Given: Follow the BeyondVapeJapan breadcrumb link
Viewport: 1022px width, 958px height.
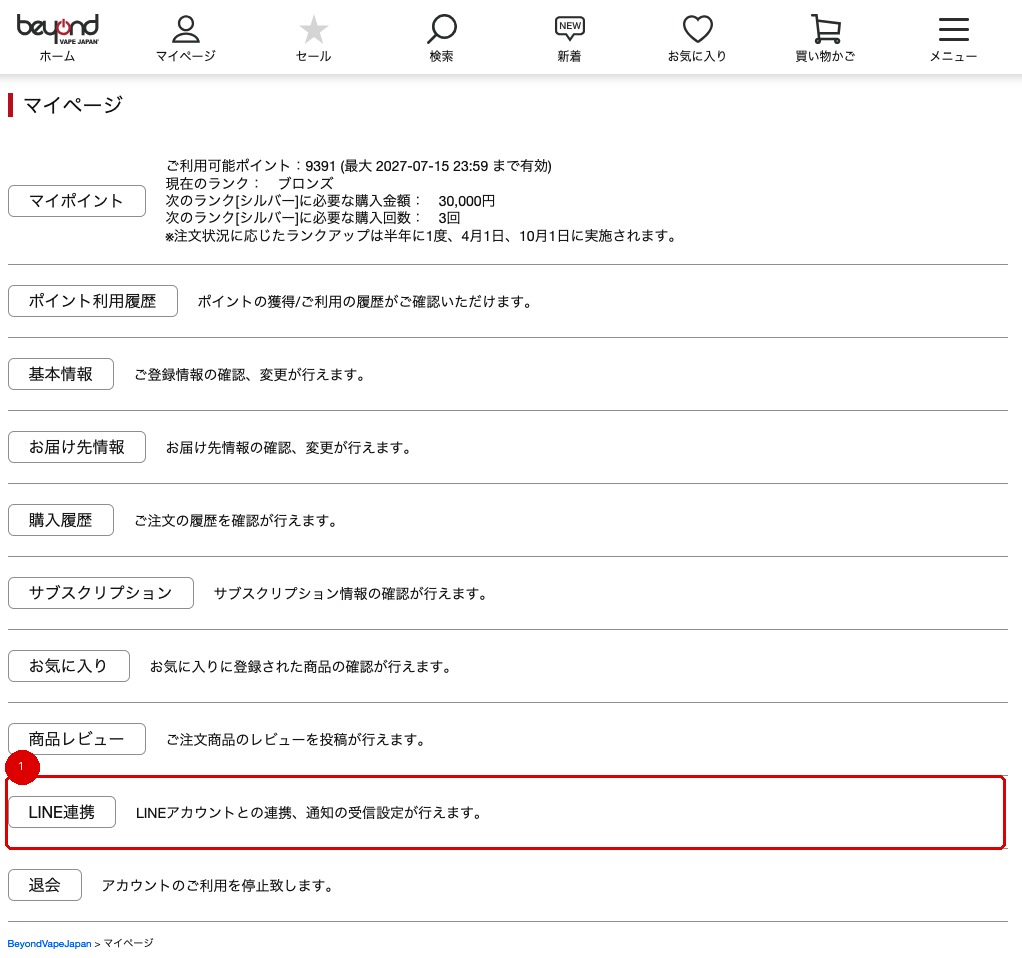Looking at the screenshot, I should tap(50, 944).
